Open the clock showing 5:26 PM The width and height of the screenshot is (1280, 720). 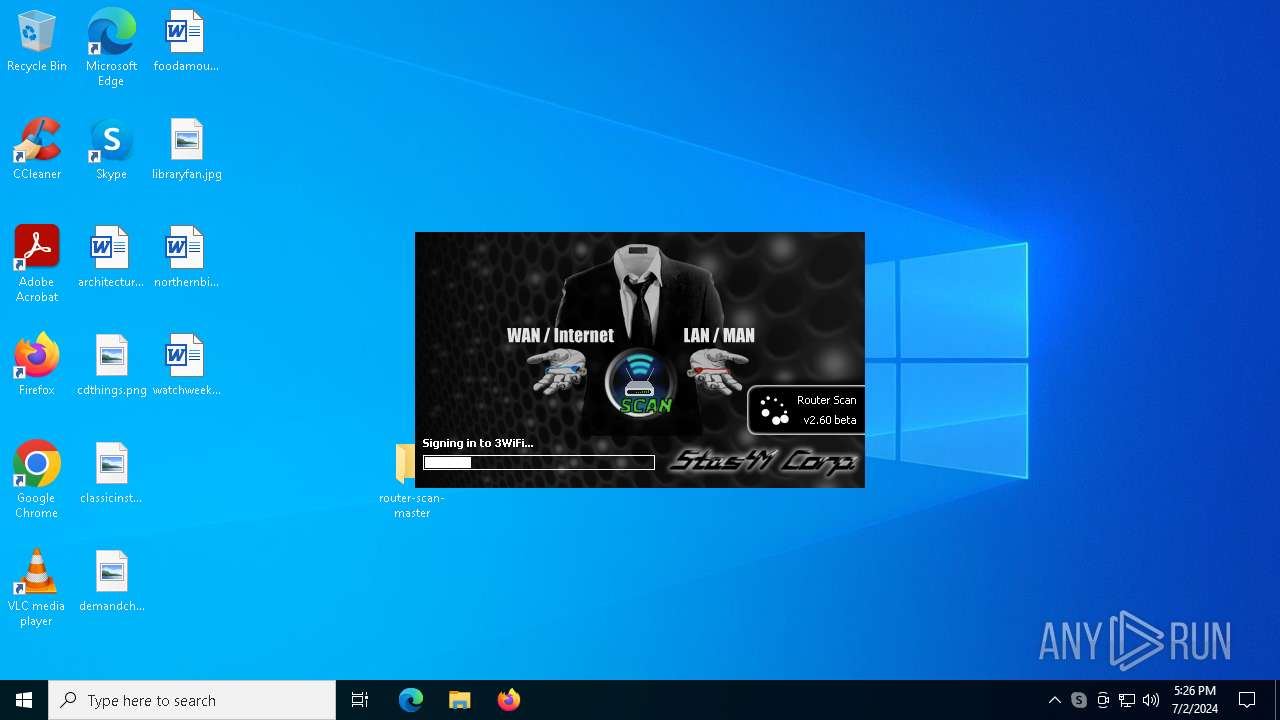pyautogui.click(x=1195, y=700)
